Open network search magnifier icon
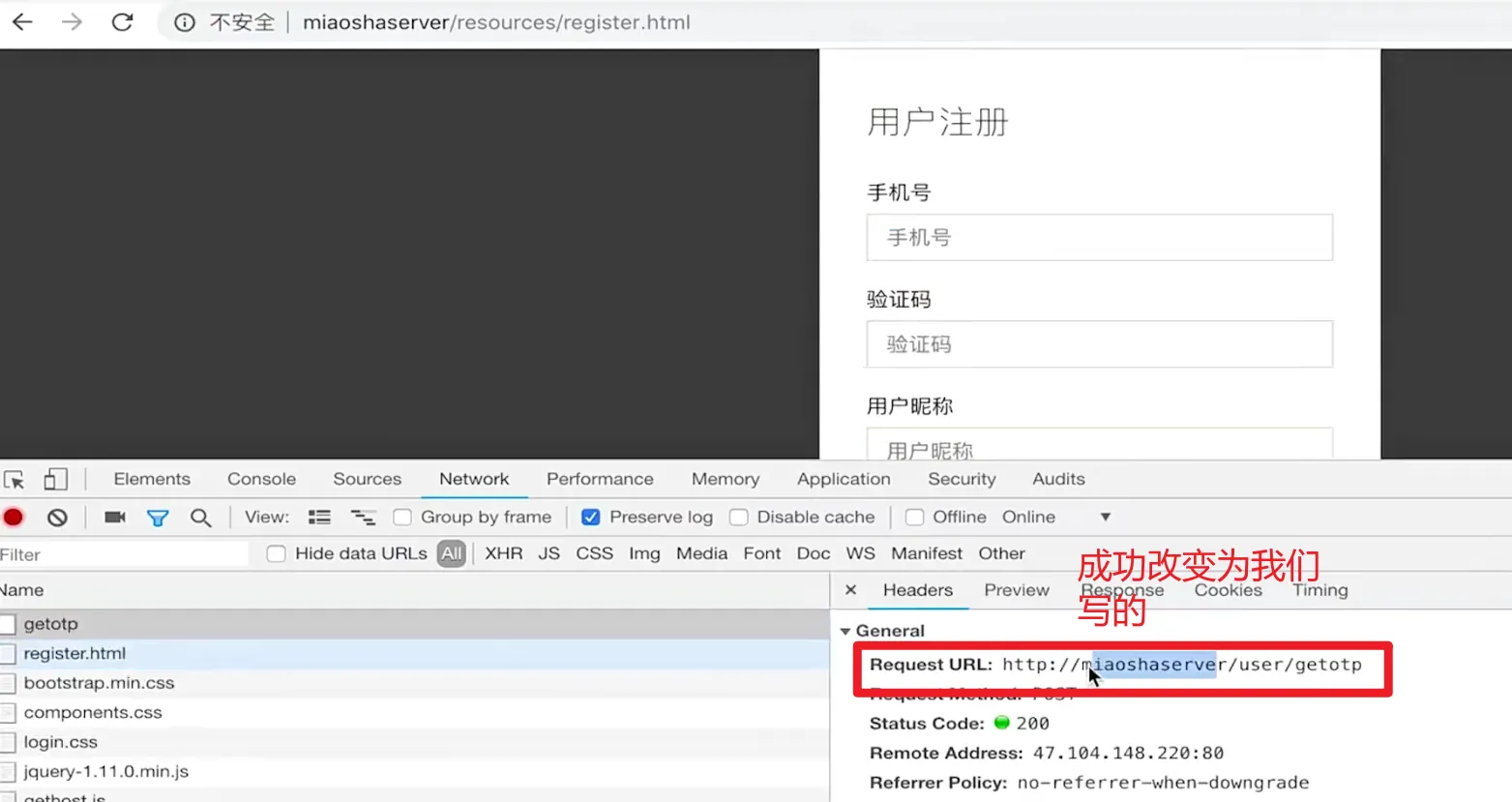This screenshot has height=802, width=1512. (x=200, y=518)
